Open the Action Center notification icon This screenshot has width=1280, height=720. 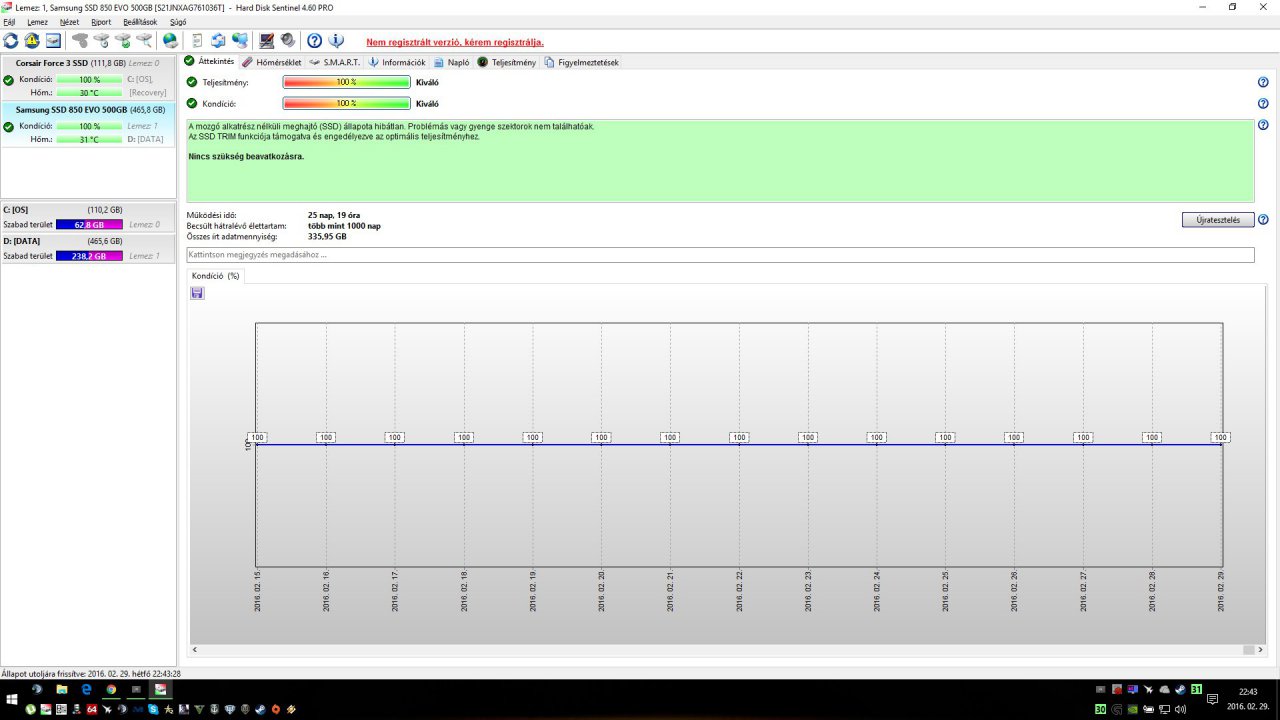pos(1212,699)
